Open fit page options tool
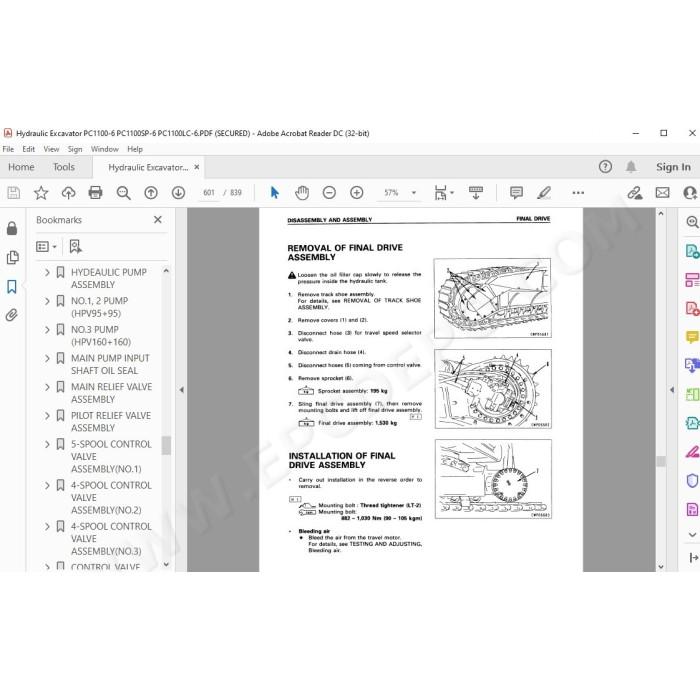Viewport: 700px width, 700px height. coord(443,193)
